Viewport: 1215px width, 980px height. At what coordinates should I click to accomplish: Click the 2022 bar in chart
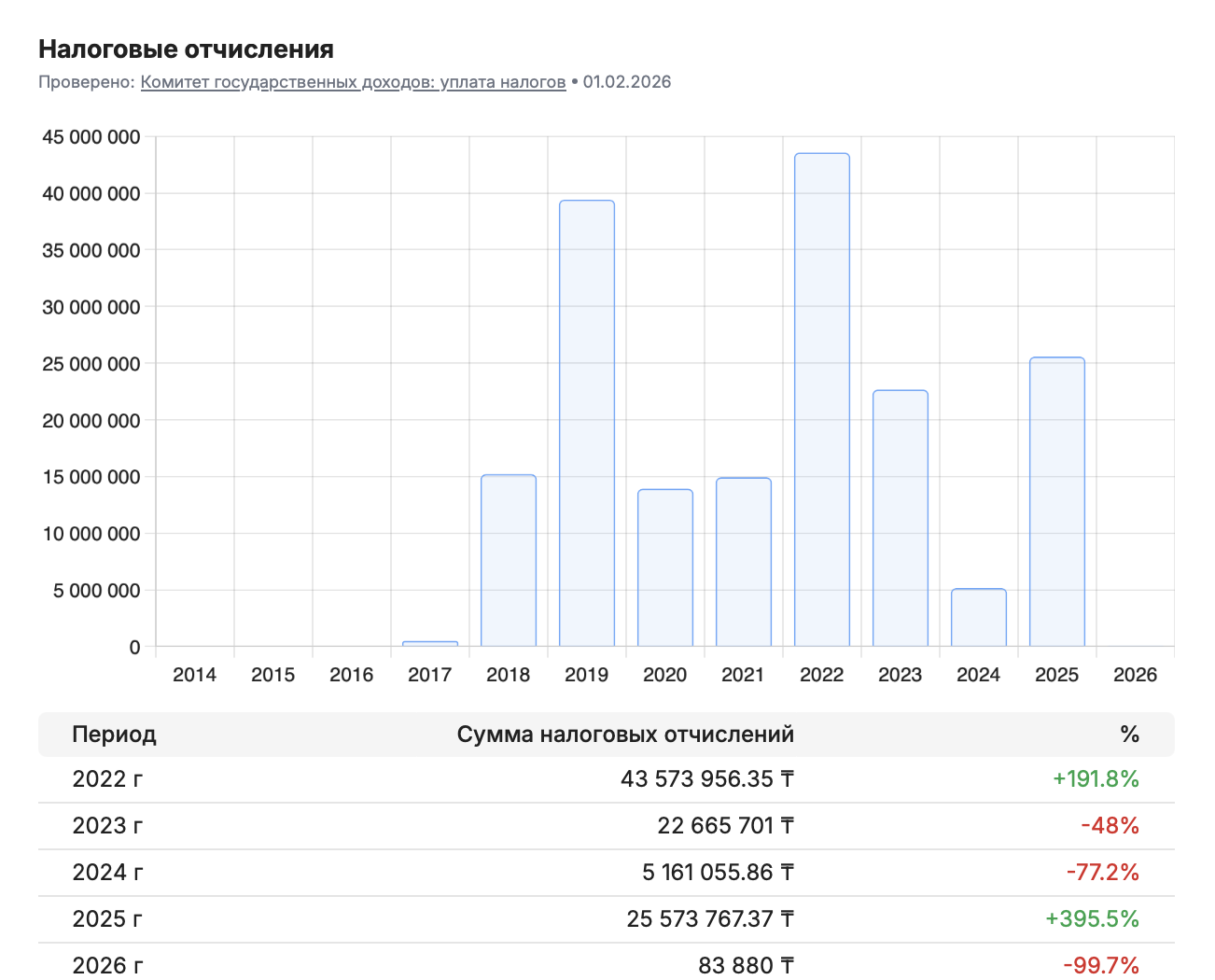[821, 399]
